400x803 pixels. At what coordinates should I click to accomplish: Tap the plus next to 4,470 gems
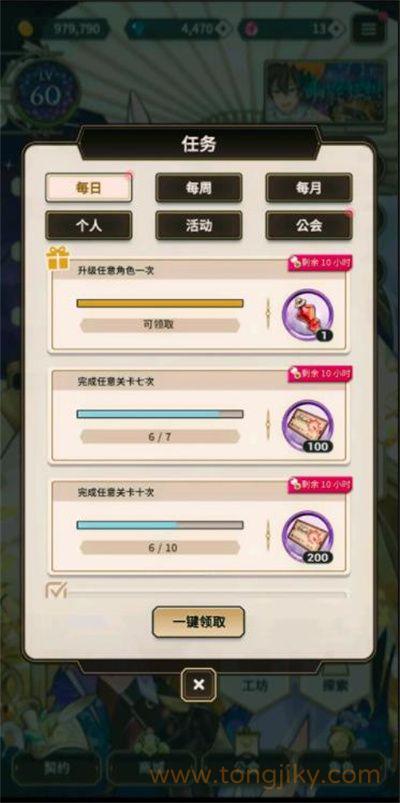tap(222, 29)
